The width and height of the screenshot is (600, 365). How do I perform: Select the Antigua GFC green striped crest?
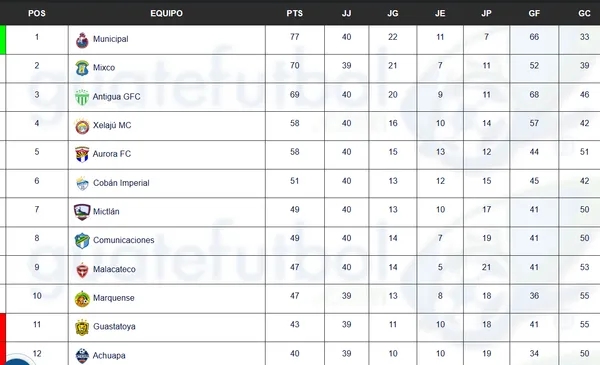82,97
